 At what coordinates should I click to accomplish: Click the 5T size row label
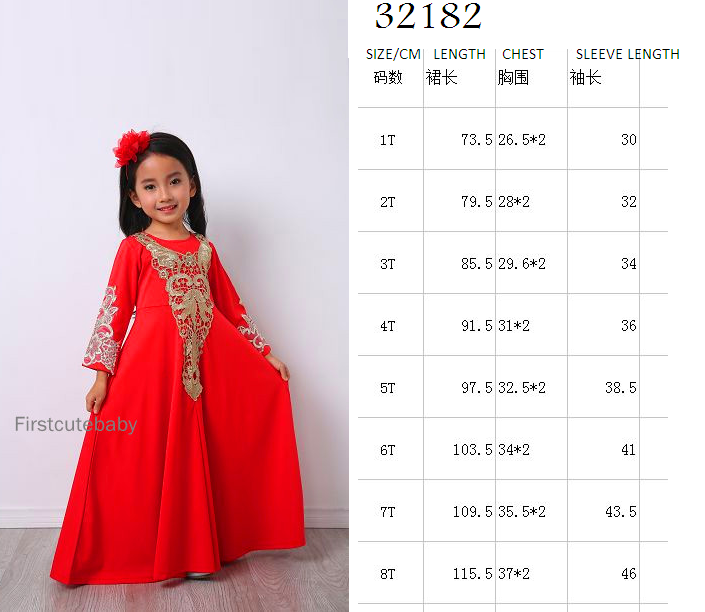(387, 388)
